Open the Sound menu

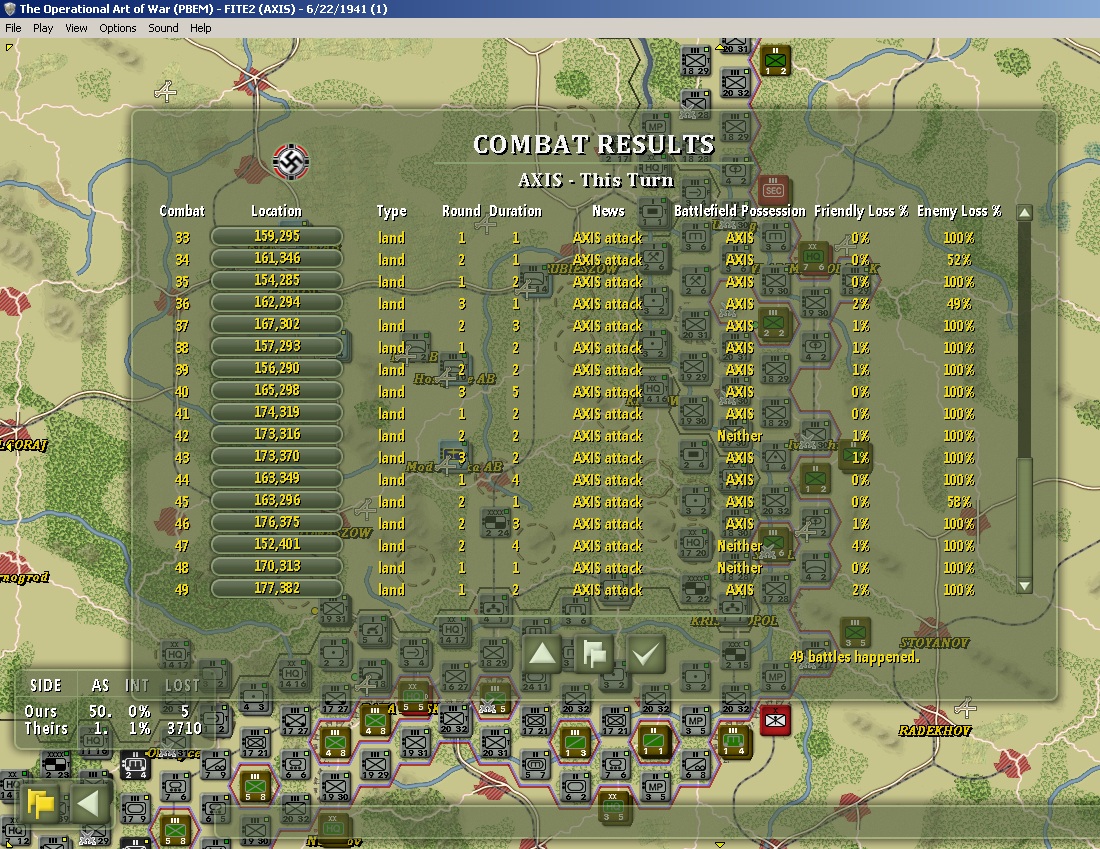(x=163, y=28)
